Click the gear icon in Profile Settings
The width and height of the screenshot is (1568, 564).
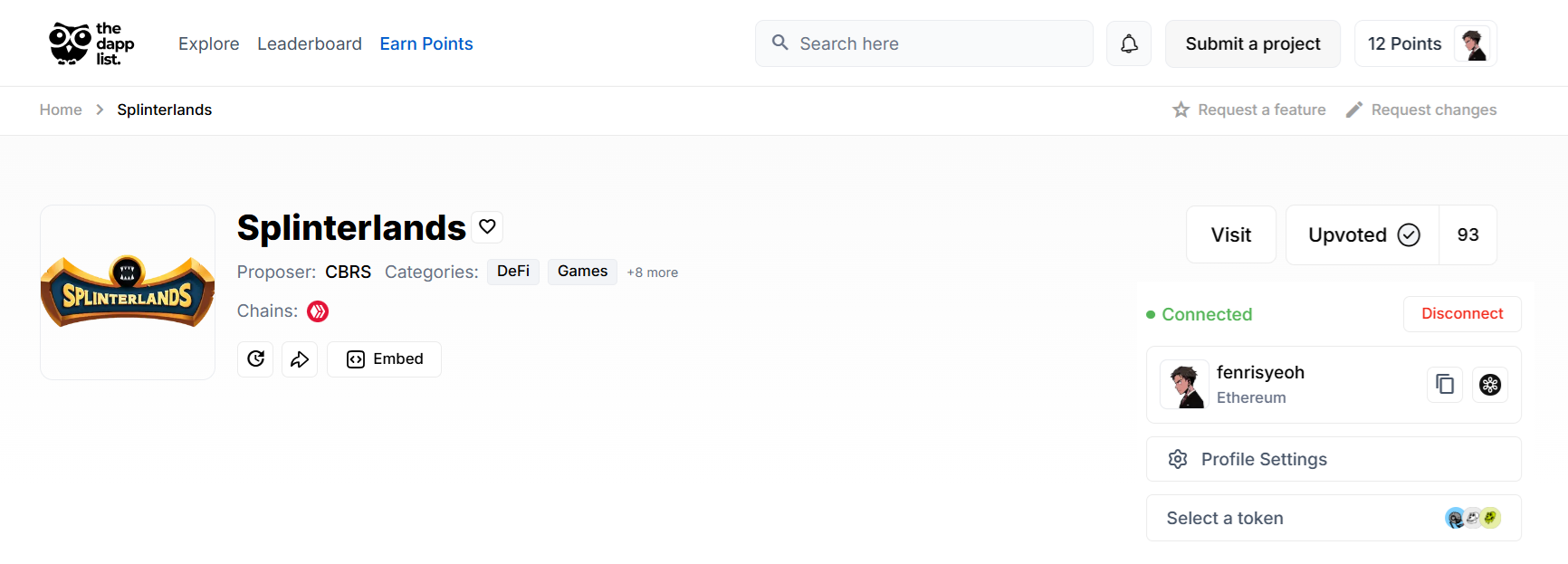point(1178,459)
